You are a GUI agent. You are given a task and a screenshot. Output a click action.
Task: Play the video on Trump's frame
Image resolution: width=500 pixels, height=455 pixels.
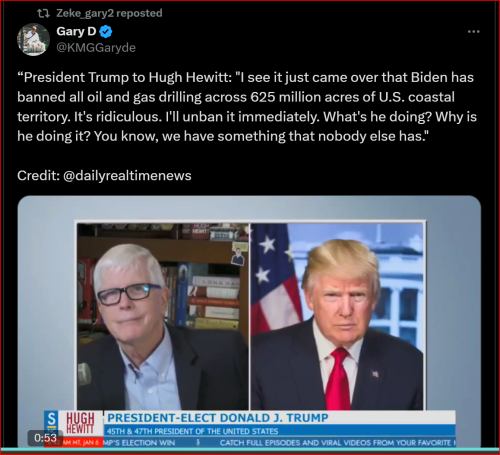(x=337, y=316)
